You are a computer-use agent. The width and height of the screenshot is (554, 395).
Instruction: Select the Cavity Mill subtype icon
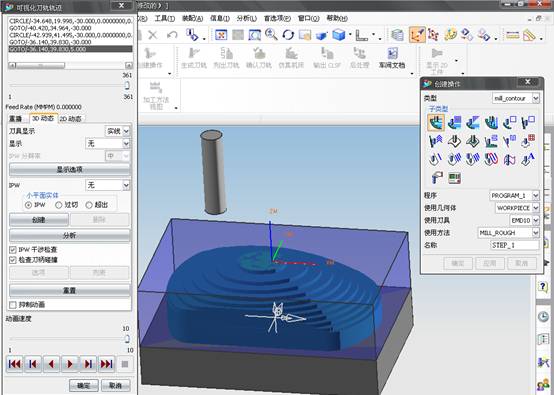tap(436, 122)
